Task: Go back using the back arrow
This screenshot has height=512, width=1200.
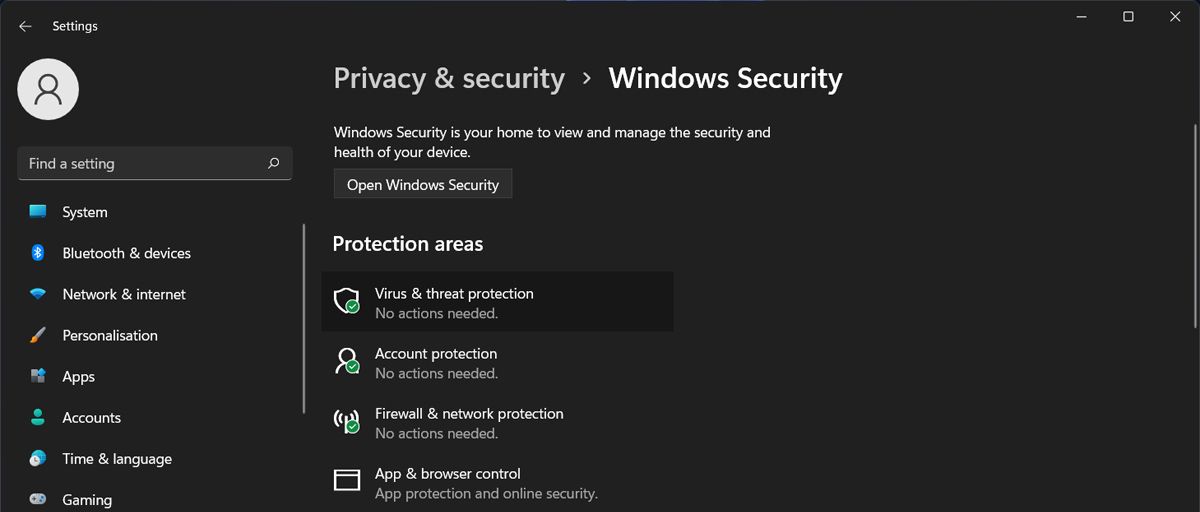Action: pyautogui.click(x=25, y=26)
